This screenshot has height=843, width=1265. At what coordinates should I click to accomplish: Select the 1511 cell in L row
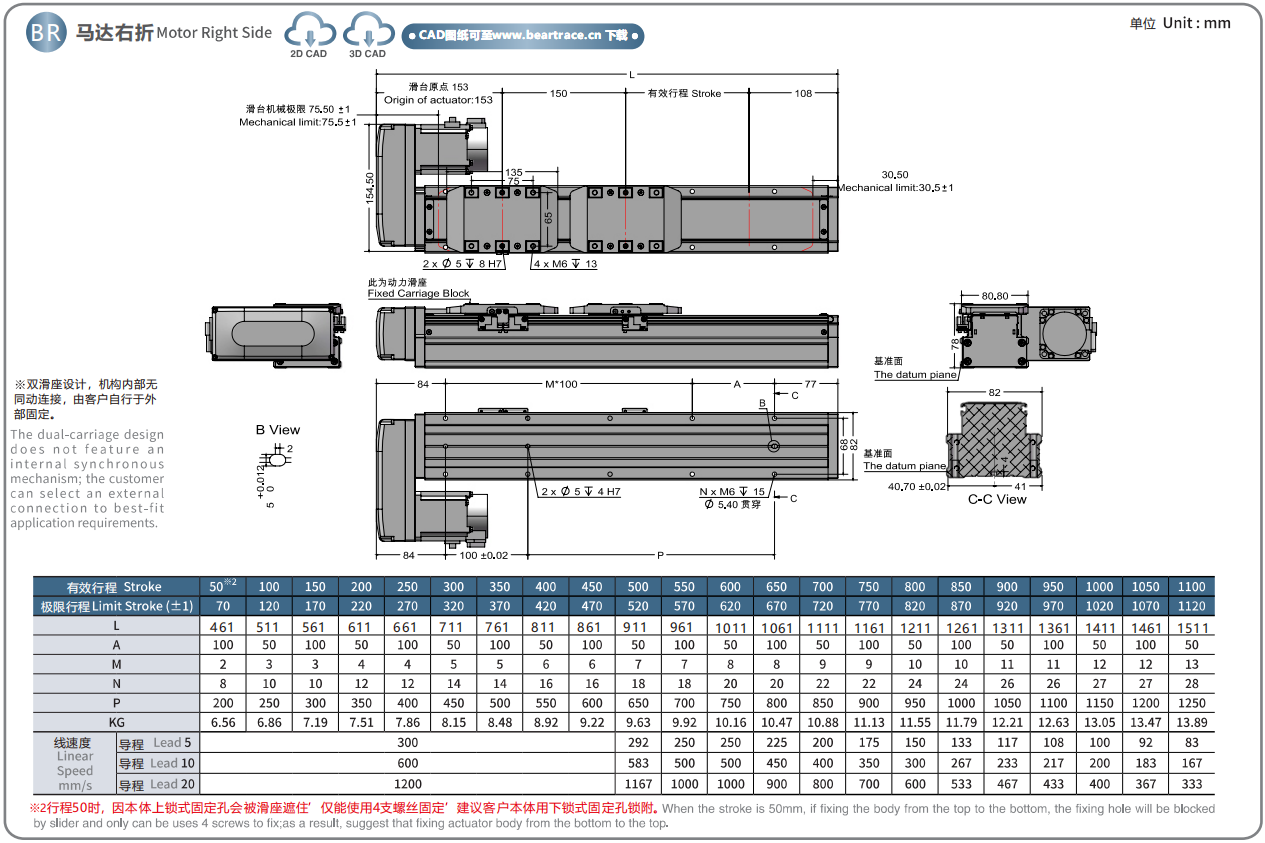point(1192,628)
